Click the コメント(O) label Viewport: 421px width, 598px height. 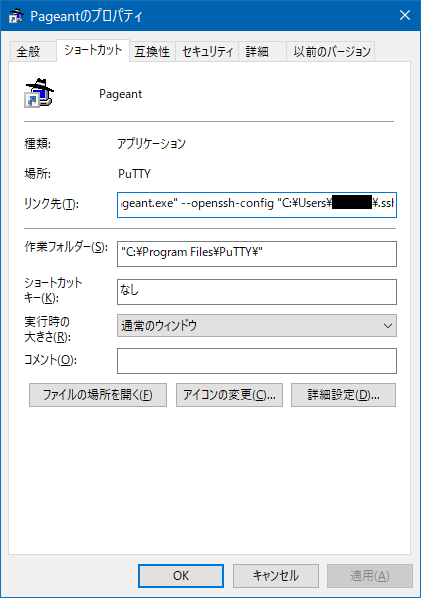(50, 360)
